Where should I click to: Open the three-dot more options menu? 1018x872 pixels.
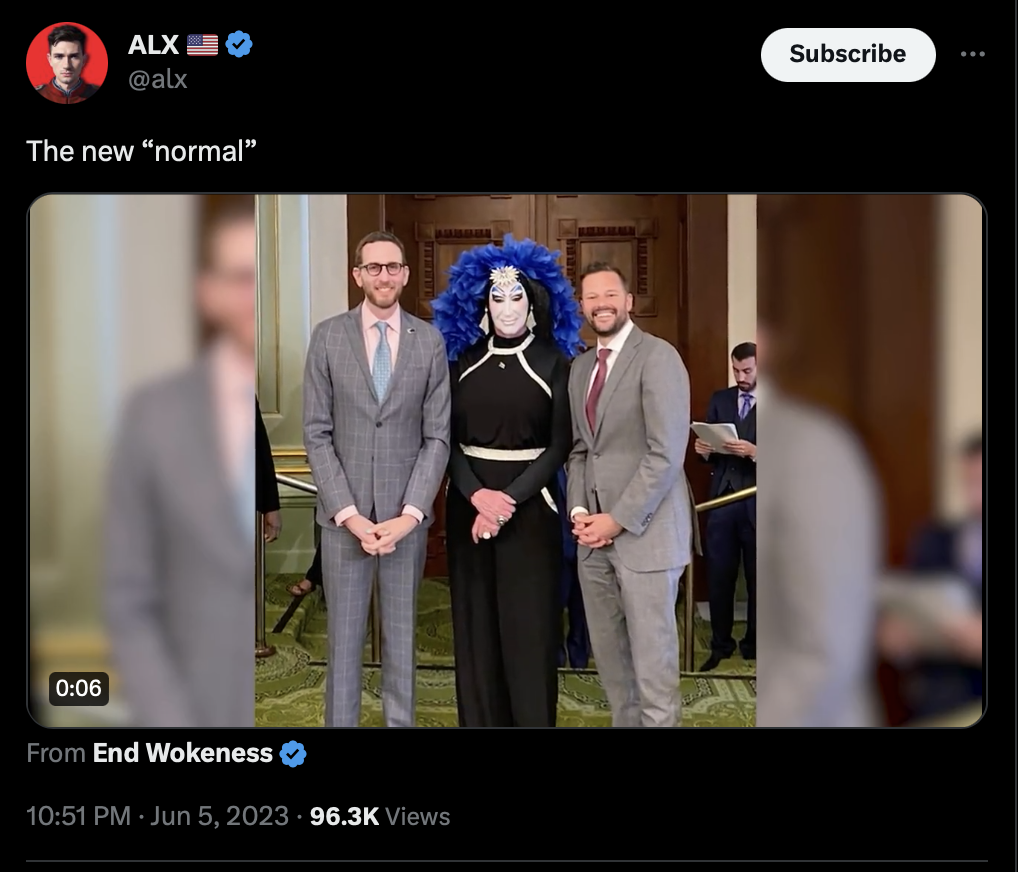click(973, 54)
